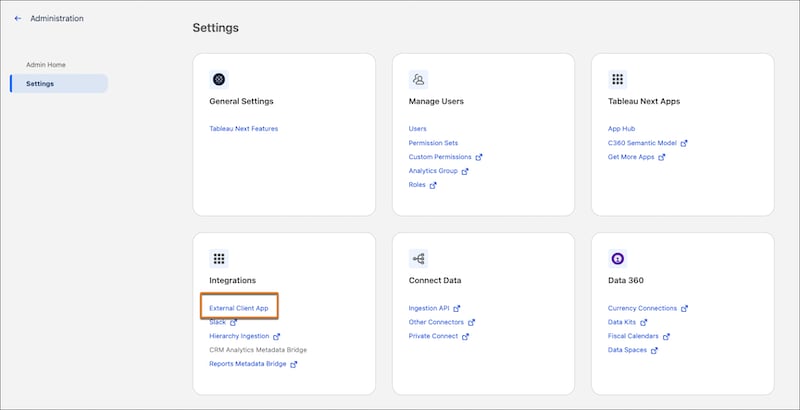
Task: Click external-link icon beside Fiscal Calendars
Action: (666, 337)
